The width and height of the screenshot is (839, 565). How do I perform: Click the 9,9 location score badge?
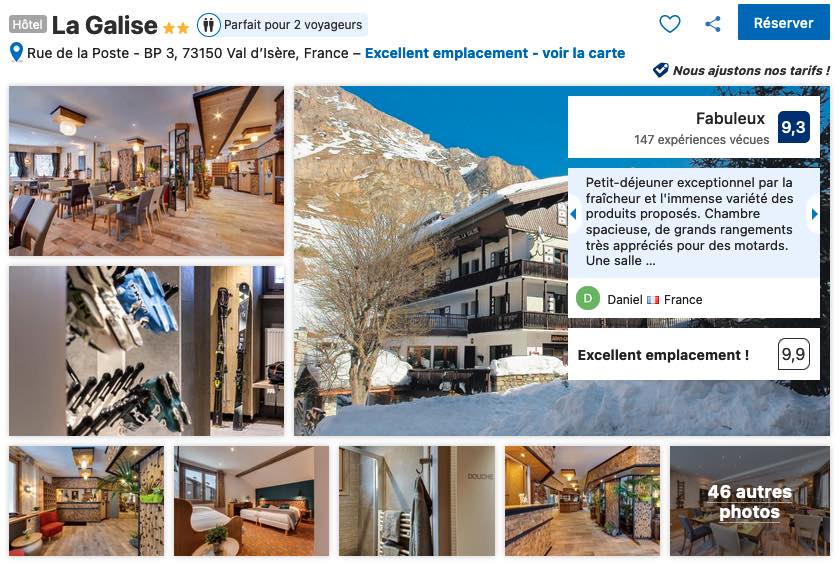tap(793, 354)
